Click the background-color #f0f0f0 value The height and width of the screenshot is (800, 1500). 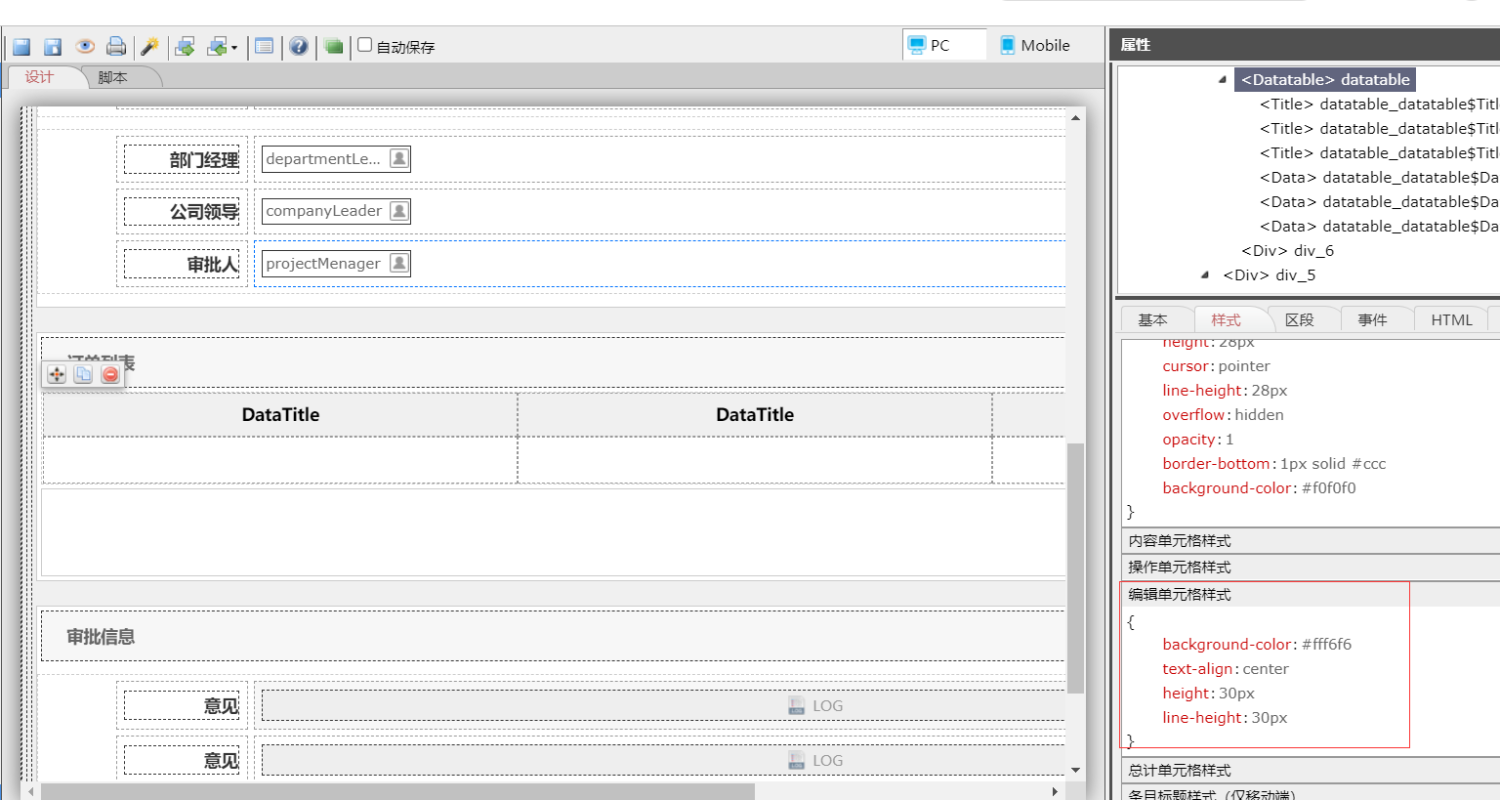[1329, 489]
